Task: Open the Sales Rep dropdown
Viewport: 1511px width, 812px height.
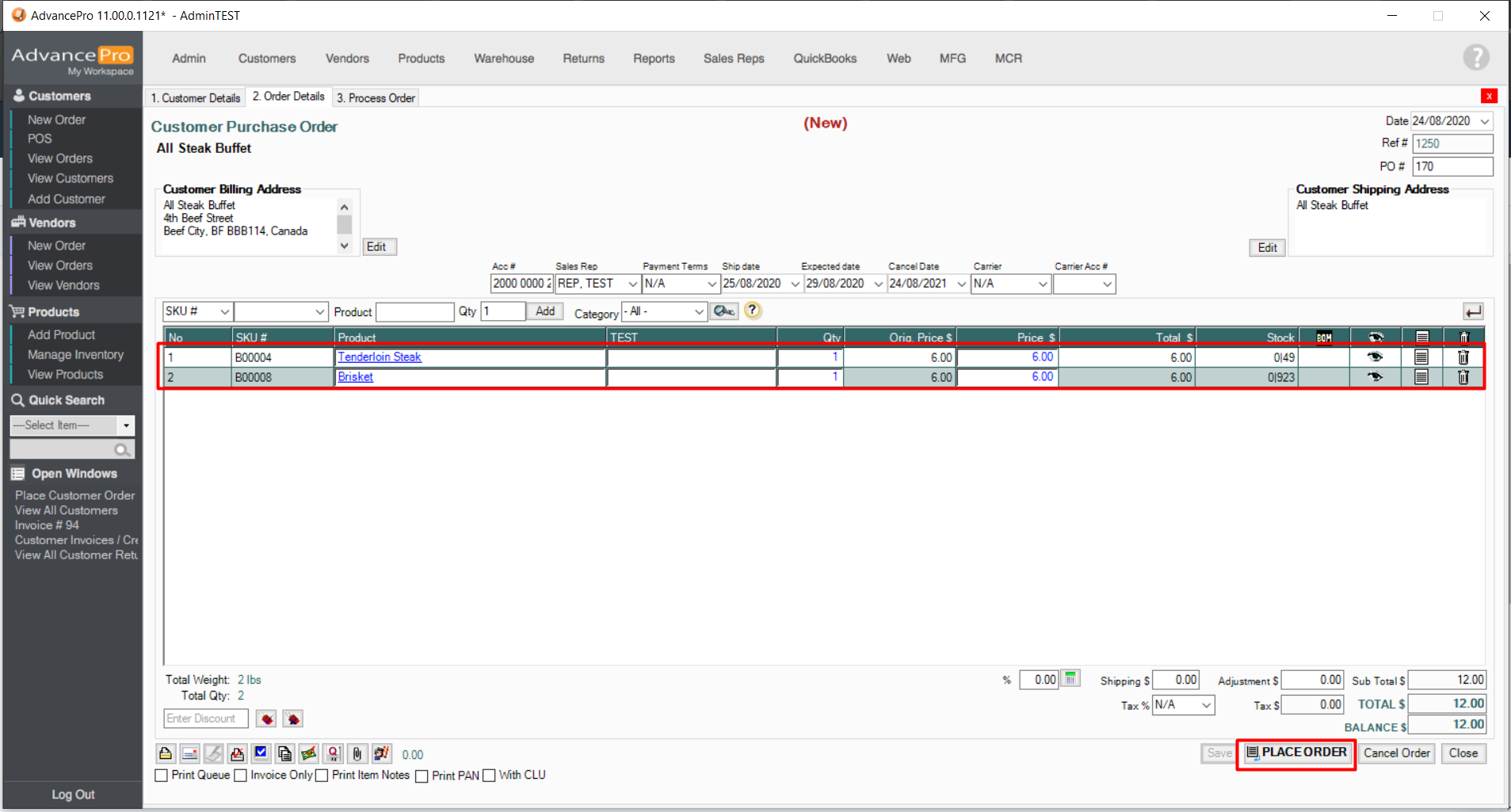Action: pyautogui.click(x=632, y=284)
